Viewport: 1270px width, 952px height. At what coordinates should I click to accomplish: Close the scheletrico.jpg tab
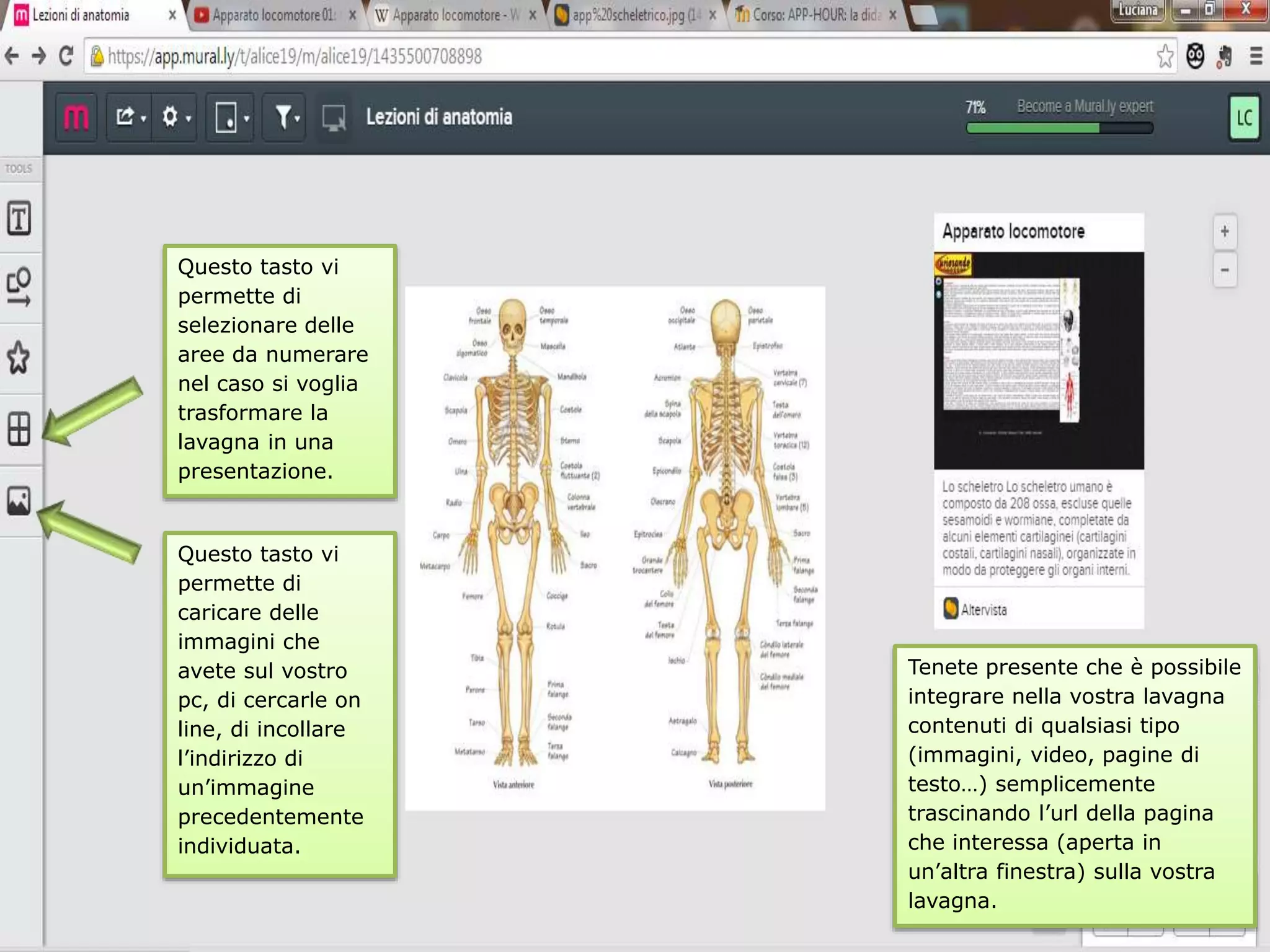(x=713, y=15)
